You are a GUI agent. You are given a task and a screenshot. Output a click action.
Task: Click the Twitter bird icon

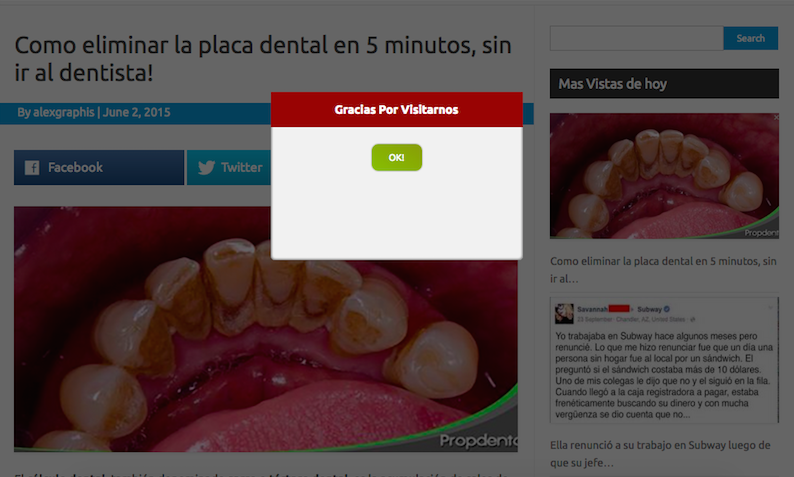pyautogui.click(x=207, y=168)
